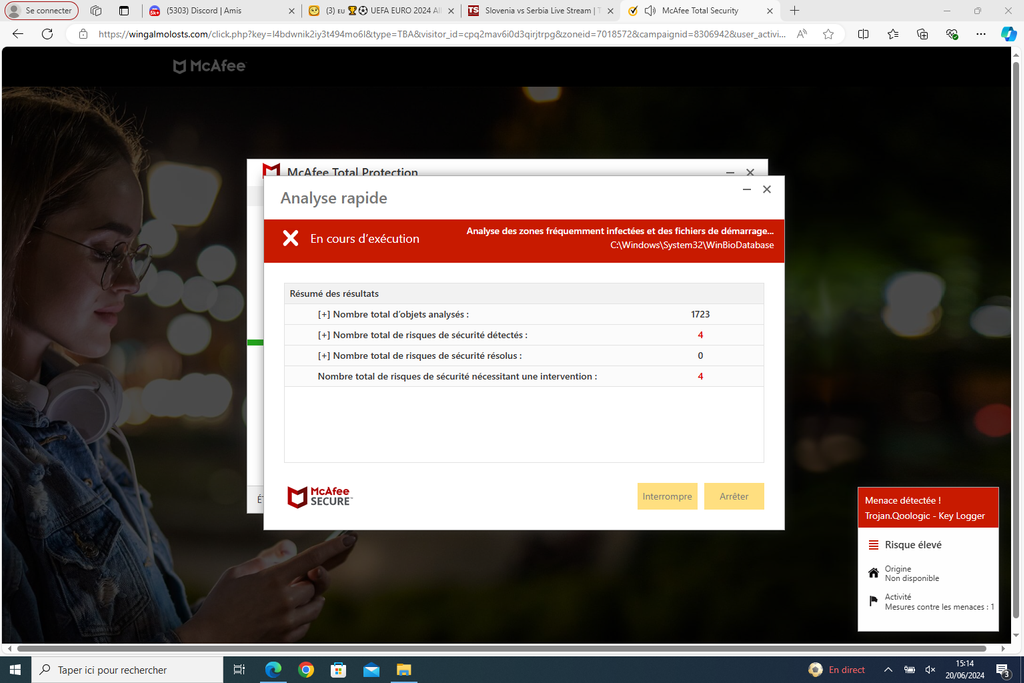Click the En direct taskbar widget

(837, 670)
